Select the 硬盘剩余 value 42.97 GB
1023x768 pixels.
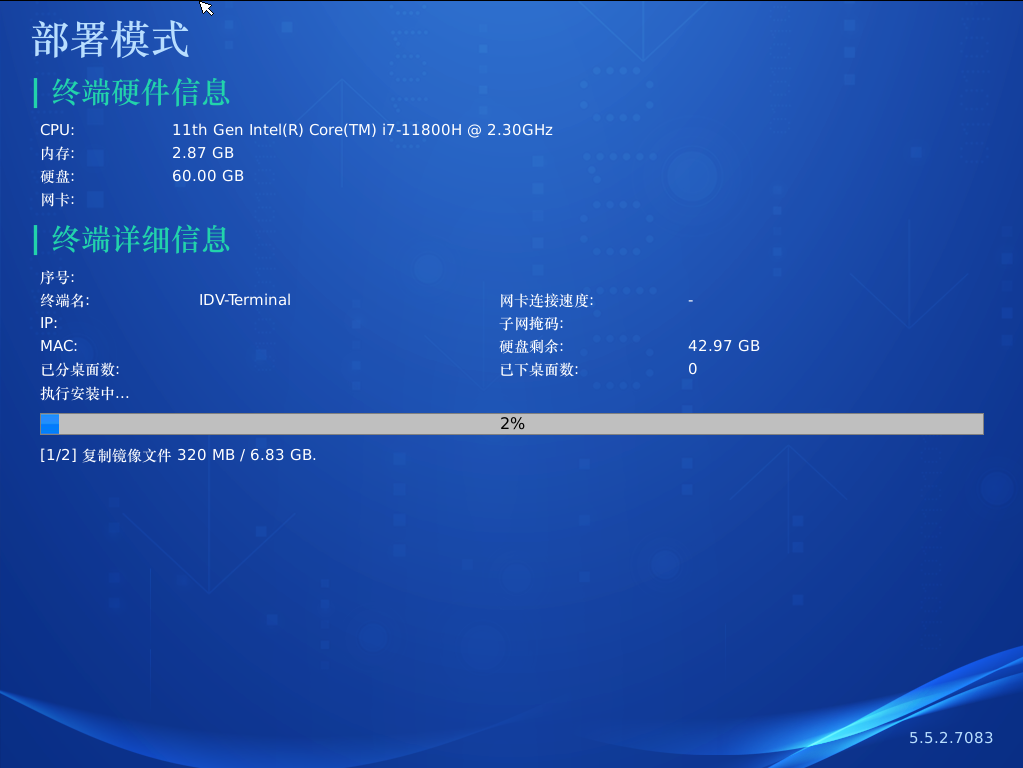coord(724,346)
